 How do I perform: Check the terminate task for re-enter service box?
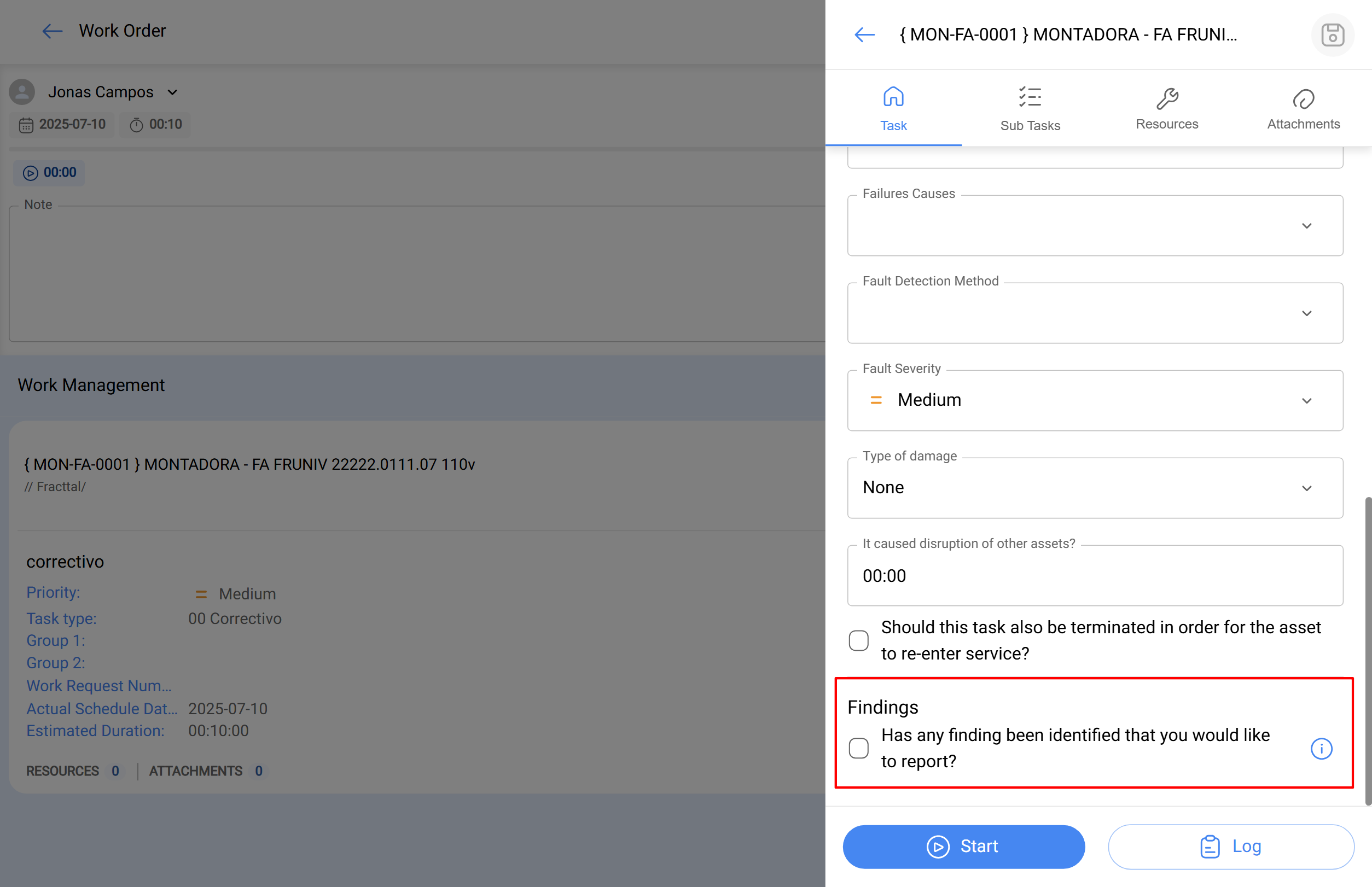click(x=858, y=640)
